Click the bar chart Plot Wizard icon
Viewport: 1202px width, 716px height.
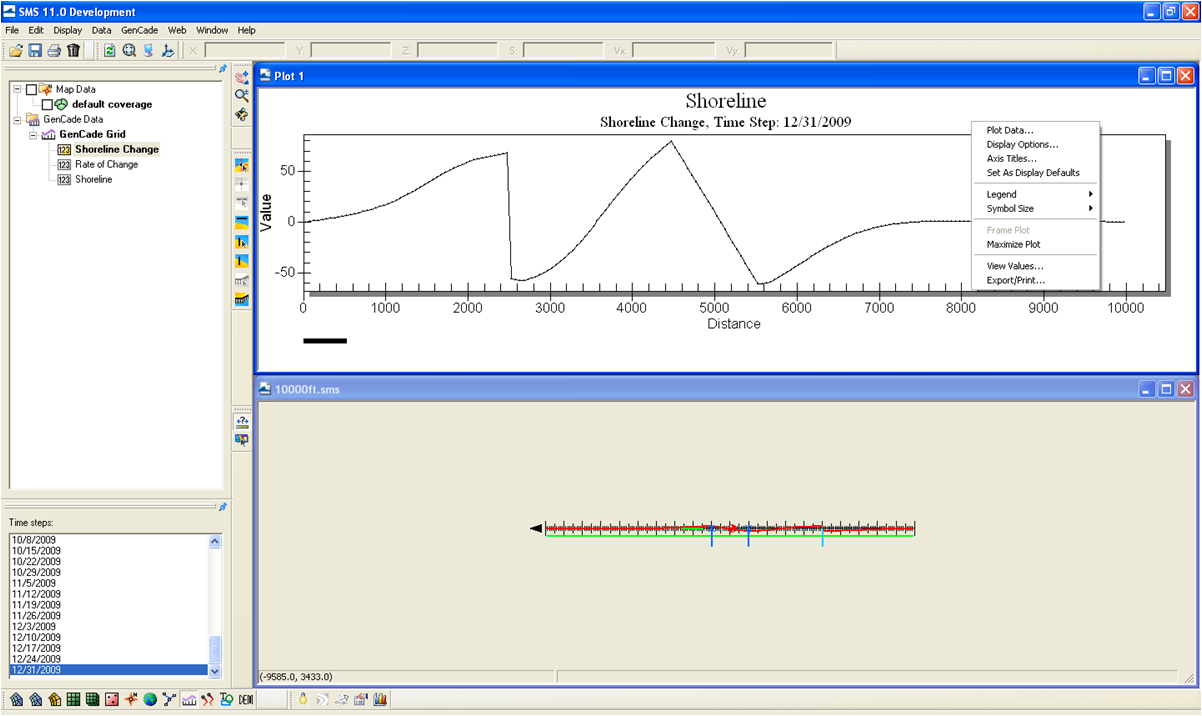click(379, 699)
